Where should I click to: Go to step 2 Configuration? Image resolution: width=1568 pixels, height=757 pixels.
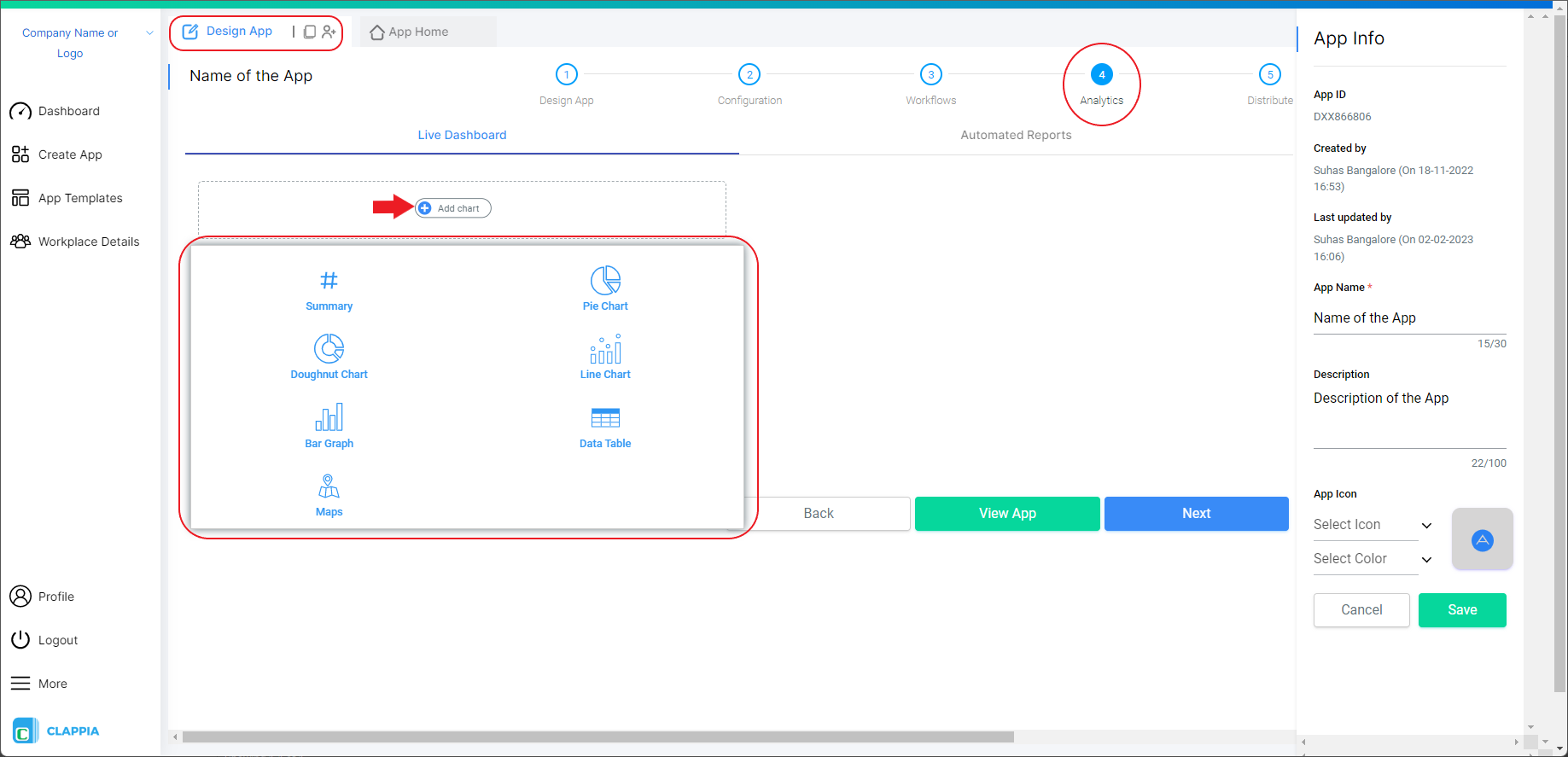click(749, 74)
